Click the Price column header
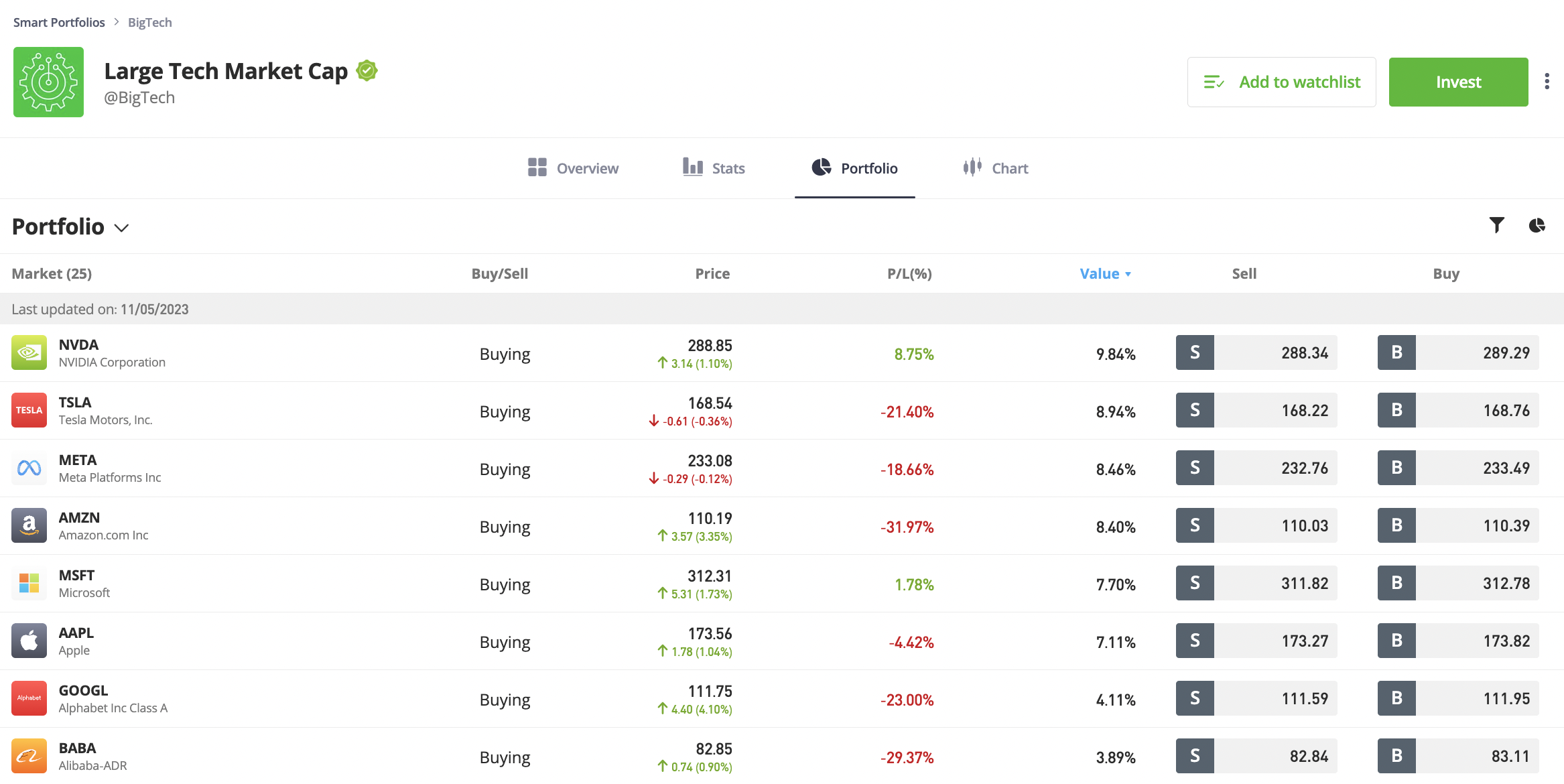The image size is (1564, 784). (712, 273)
